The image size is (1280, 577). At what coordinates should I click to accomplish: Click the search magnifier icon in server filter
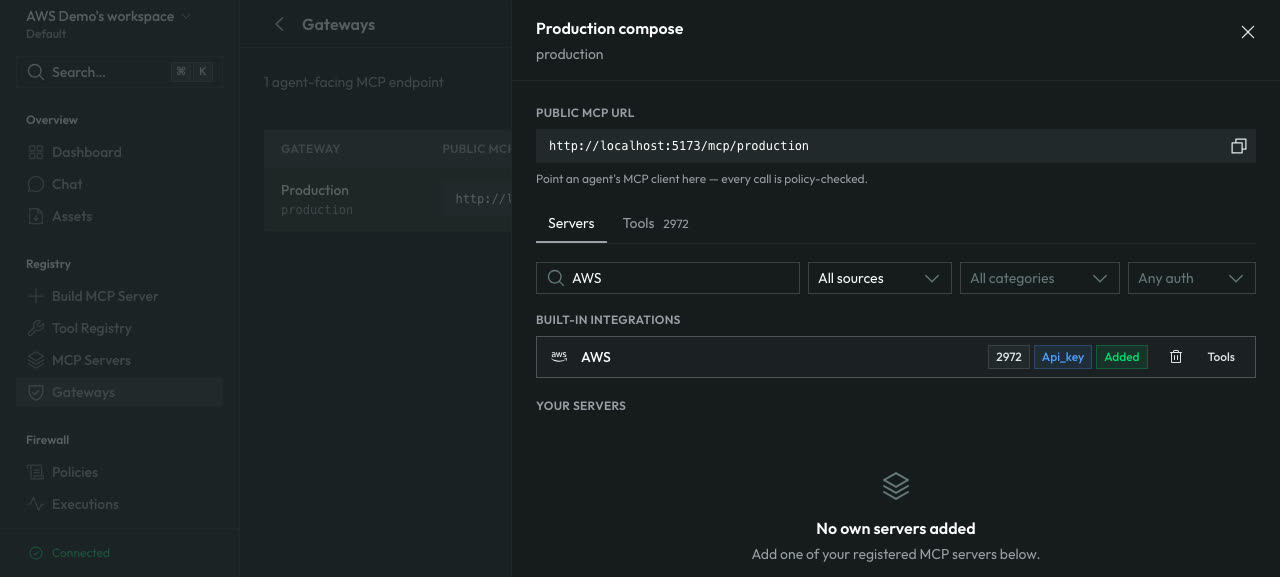[x=555, y=278]
